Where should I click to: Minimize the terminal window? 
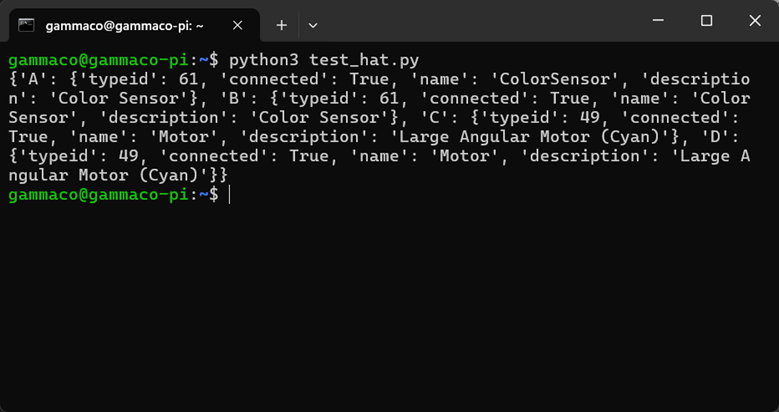(x=659, y=21)
